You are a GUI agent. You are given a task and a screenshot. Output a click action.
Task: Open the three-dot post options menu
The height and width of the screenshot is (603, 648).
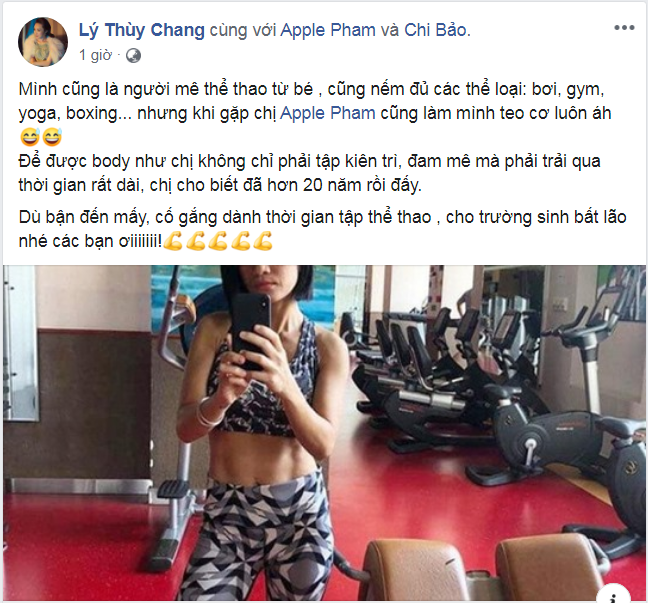(x=624, y=28)
